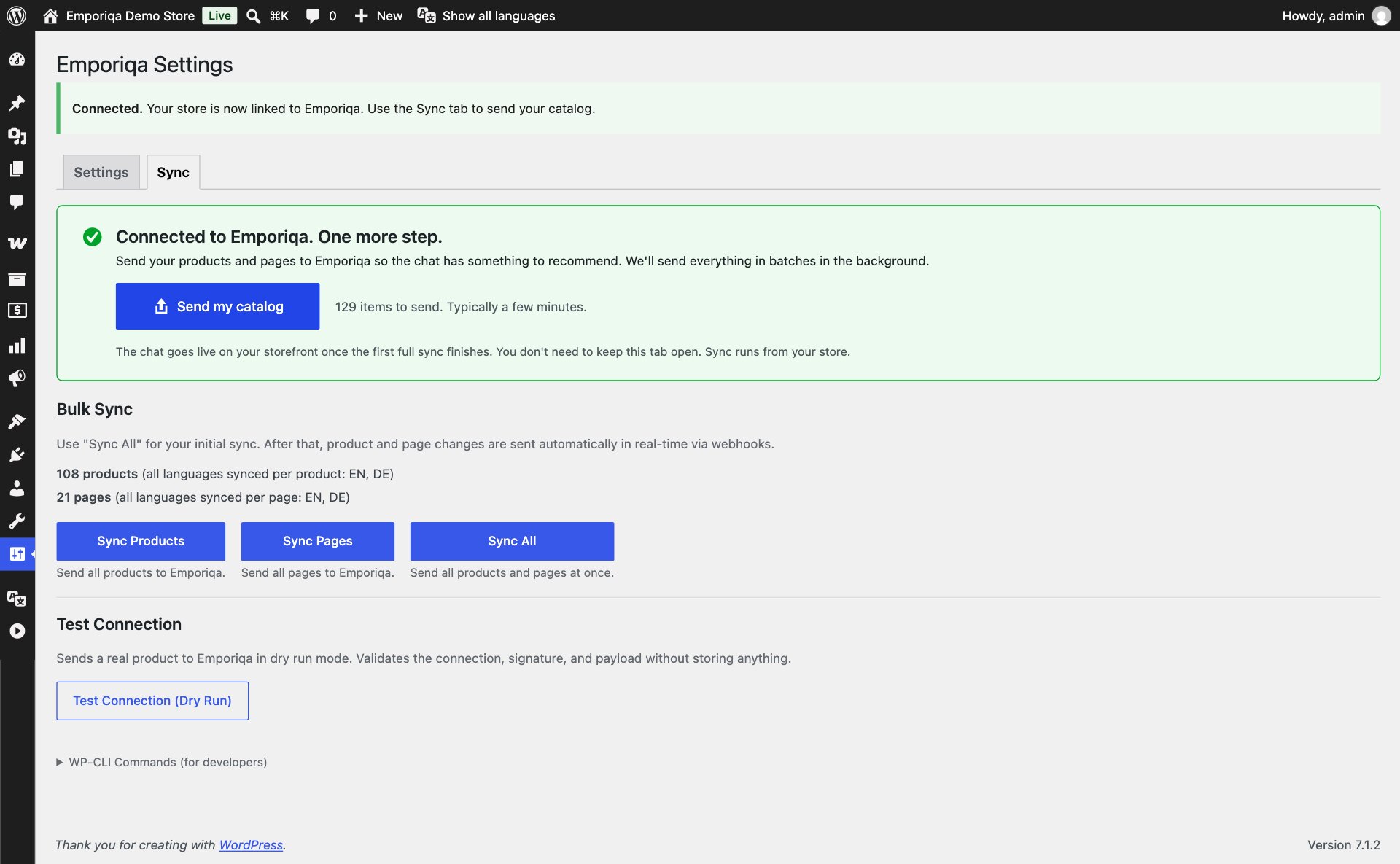This screenshot has height=864, width=1400.
Task: Select the Sync tab
Action: click(173, 172)
